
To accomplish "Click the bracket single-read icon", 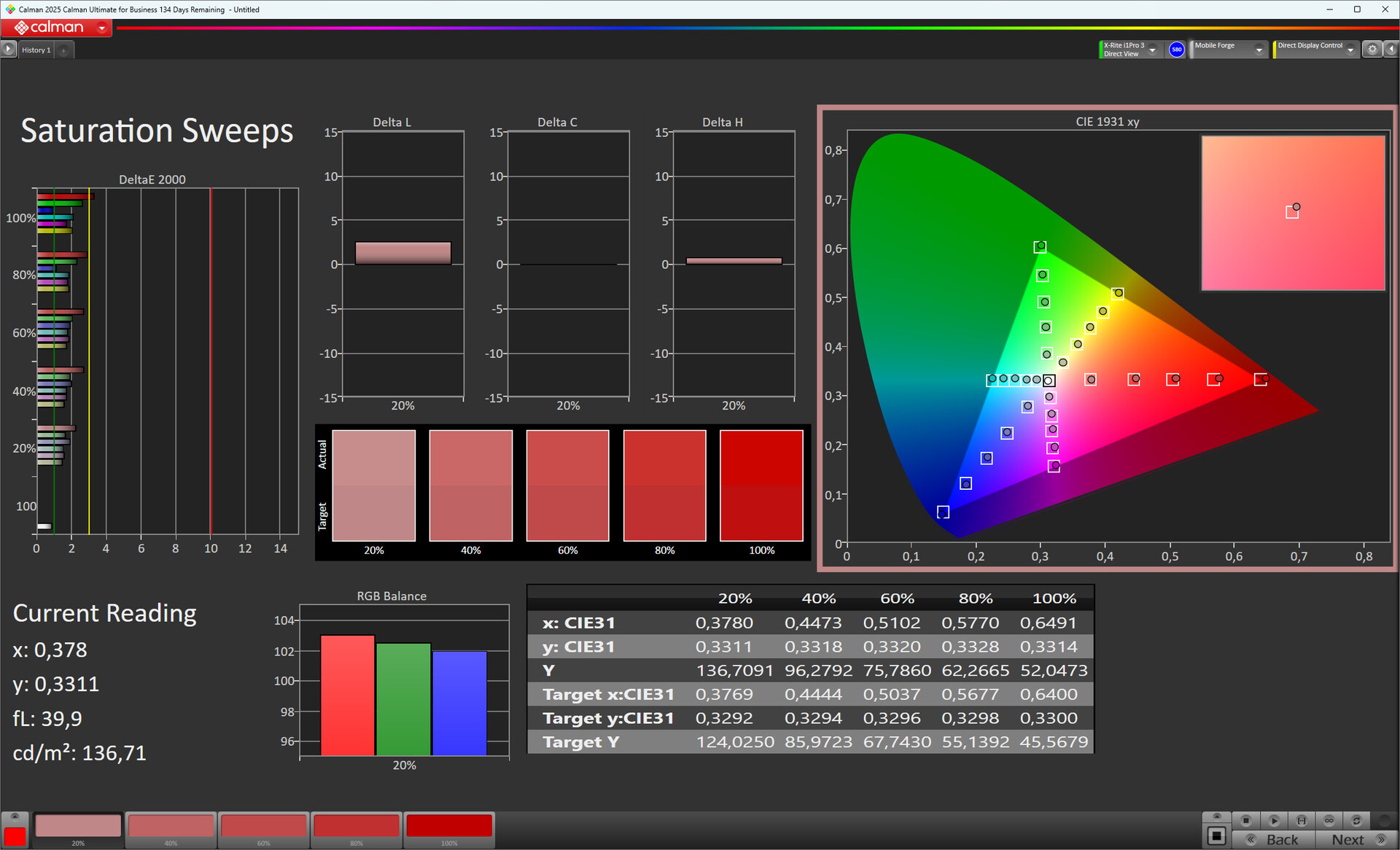I will pos(1302,820).
